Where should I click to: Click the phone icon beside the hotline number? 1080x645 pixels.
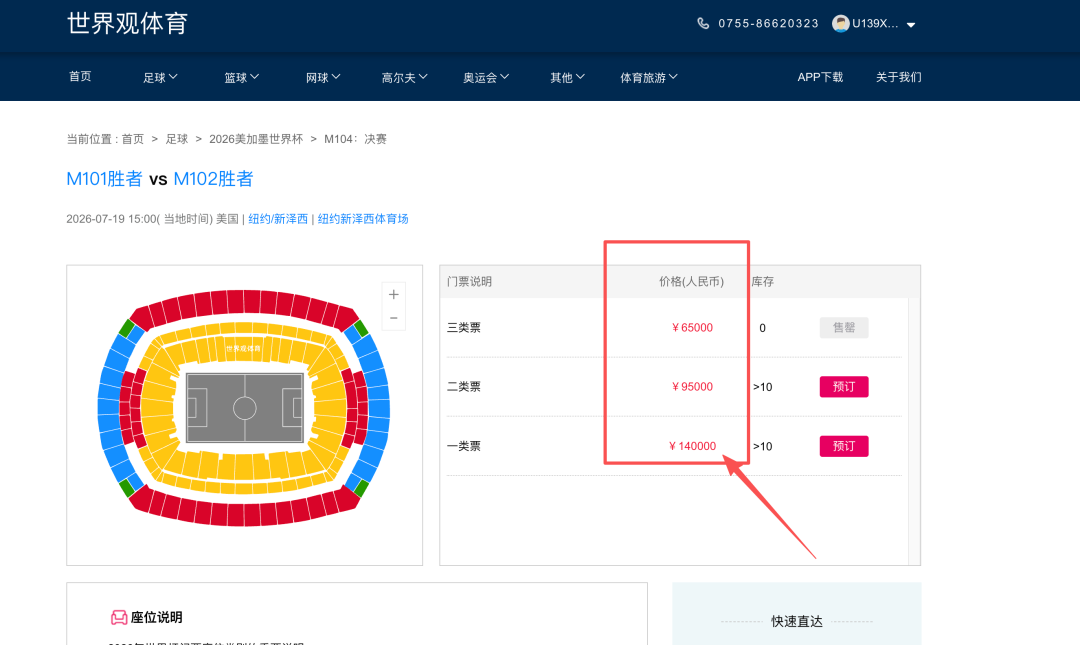click(x=703, y=23)
